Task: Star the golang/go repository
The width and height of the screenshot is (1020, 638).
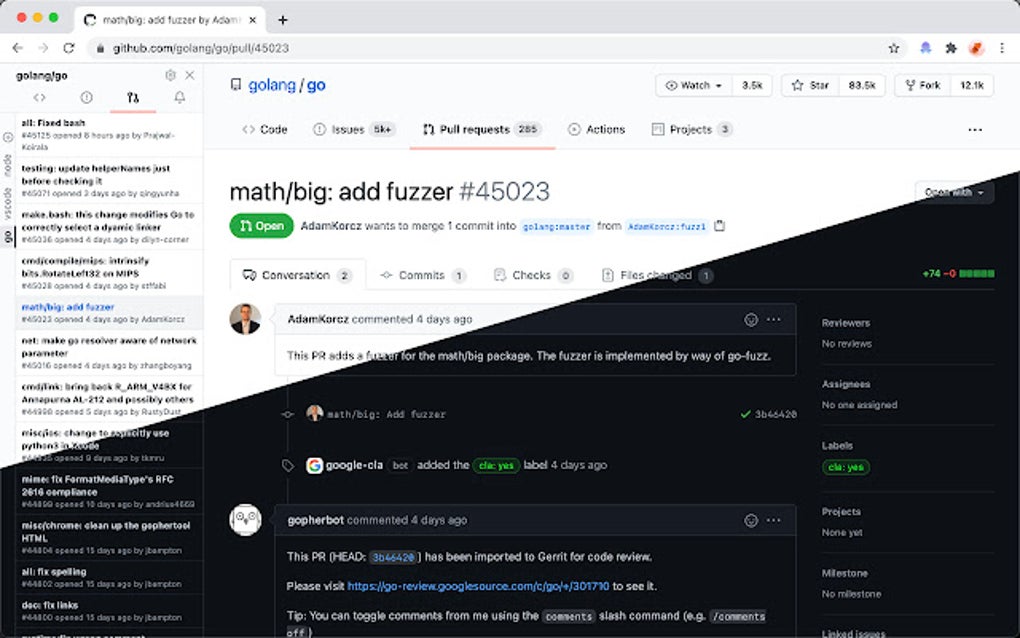Action: point(811,85)
